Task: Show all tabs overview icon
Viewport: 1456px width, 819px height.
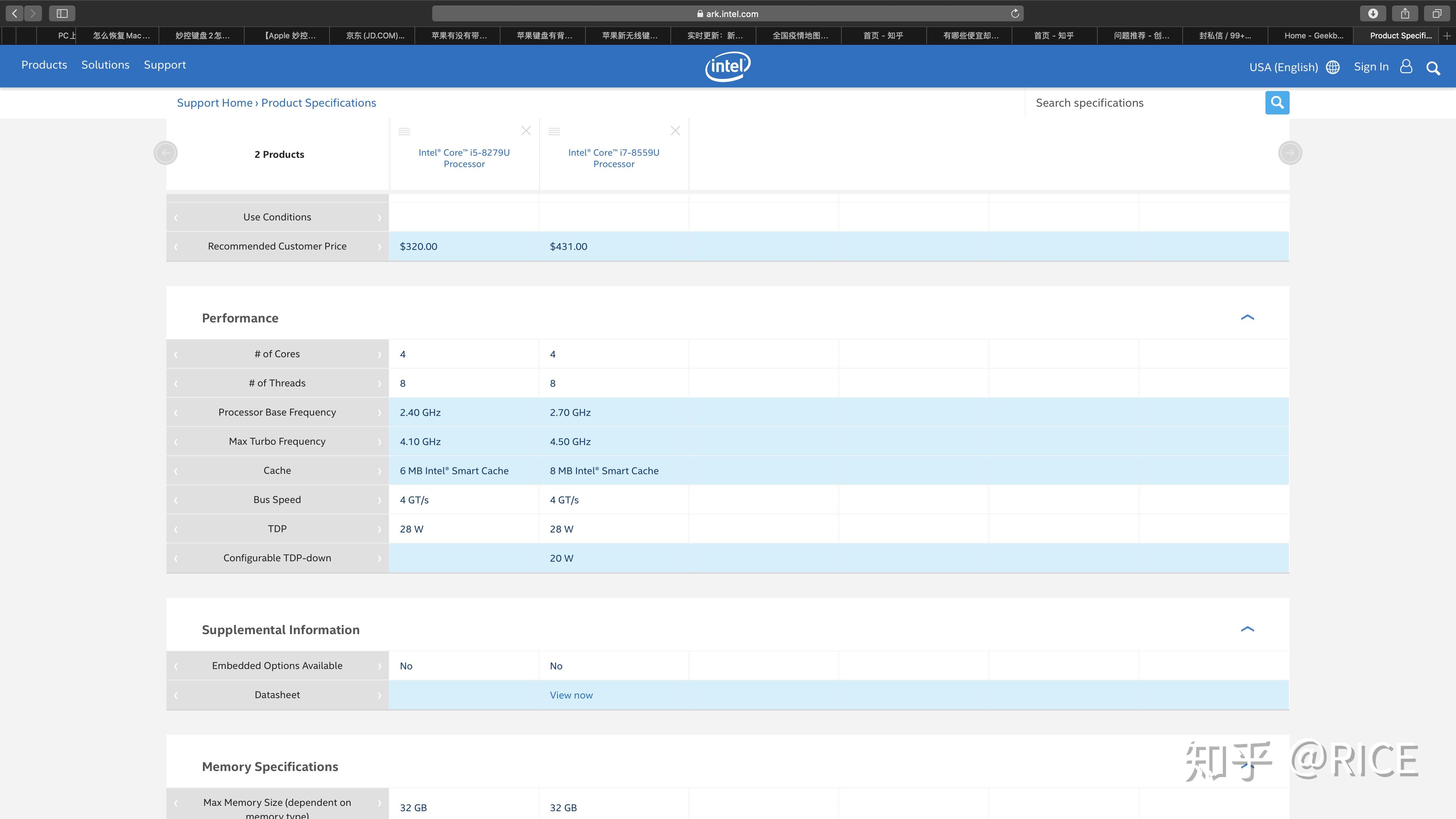Action: coord(1437,13)
